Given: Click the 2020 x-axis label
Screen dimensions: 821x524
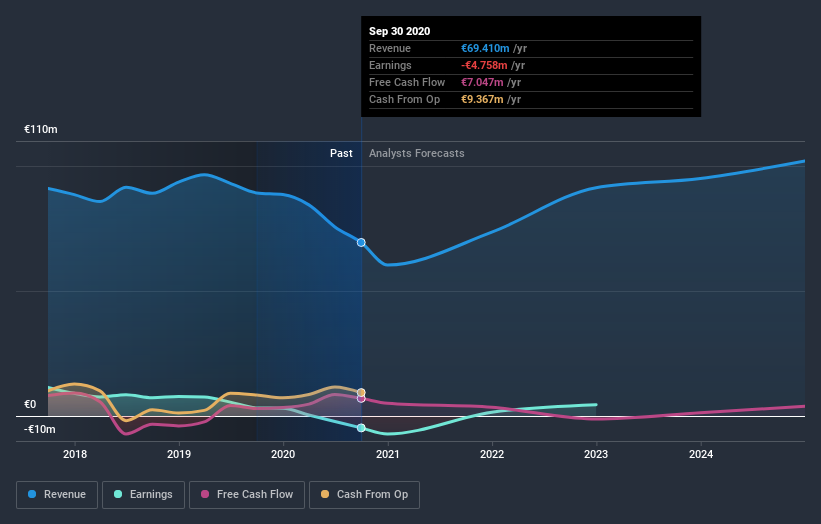Looking at the screenshot, I should [x=283, y=454].
